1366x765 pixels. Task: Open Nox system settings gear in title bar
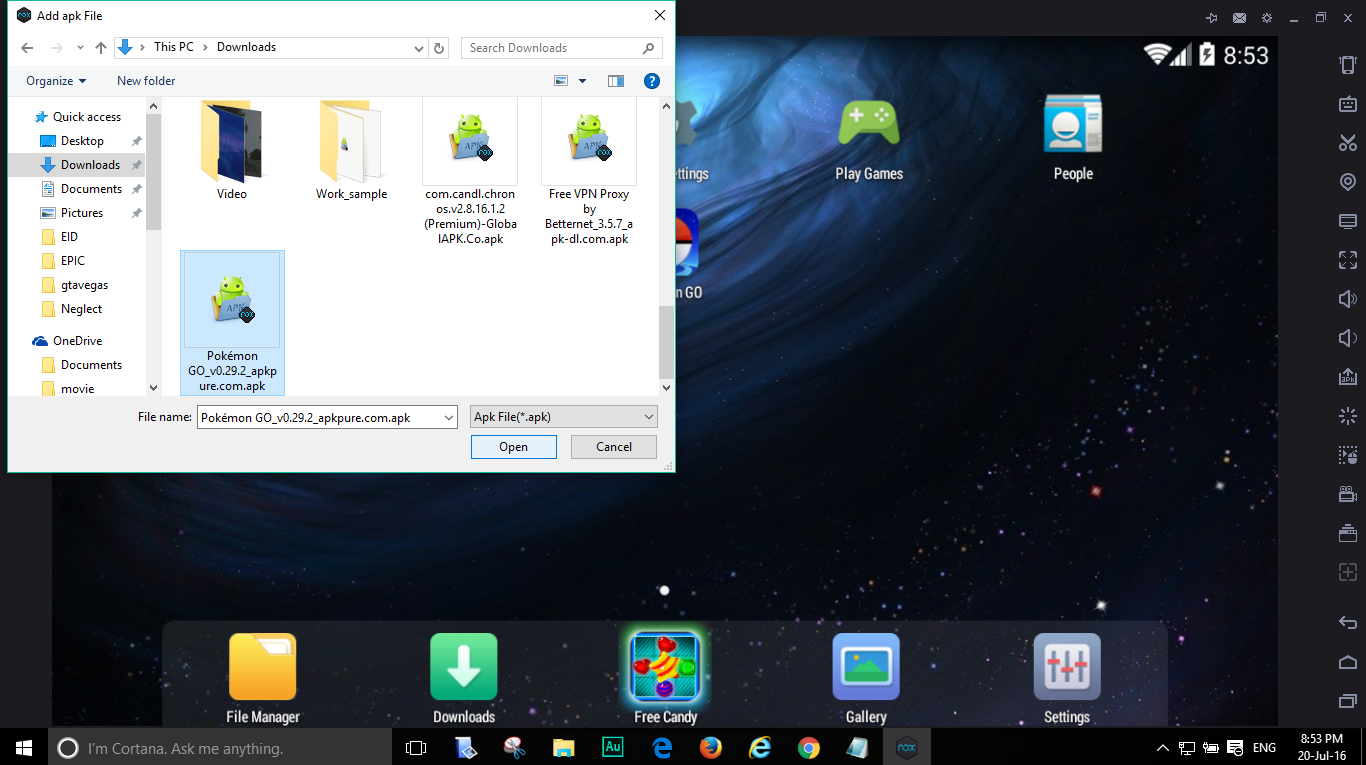pos(1267,18)
